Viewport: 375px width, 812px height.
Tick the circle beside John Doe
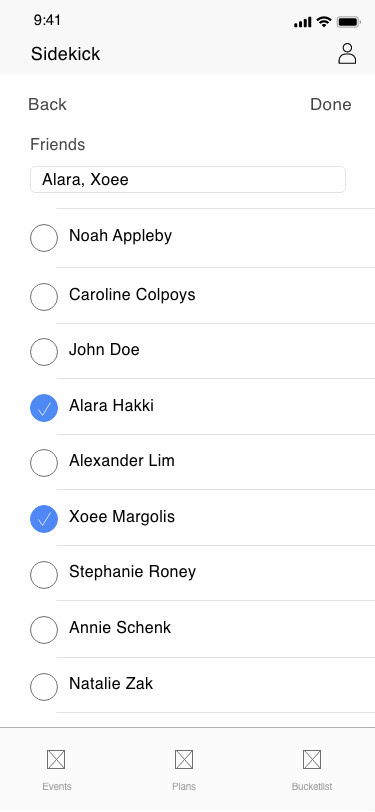point(44,352)
